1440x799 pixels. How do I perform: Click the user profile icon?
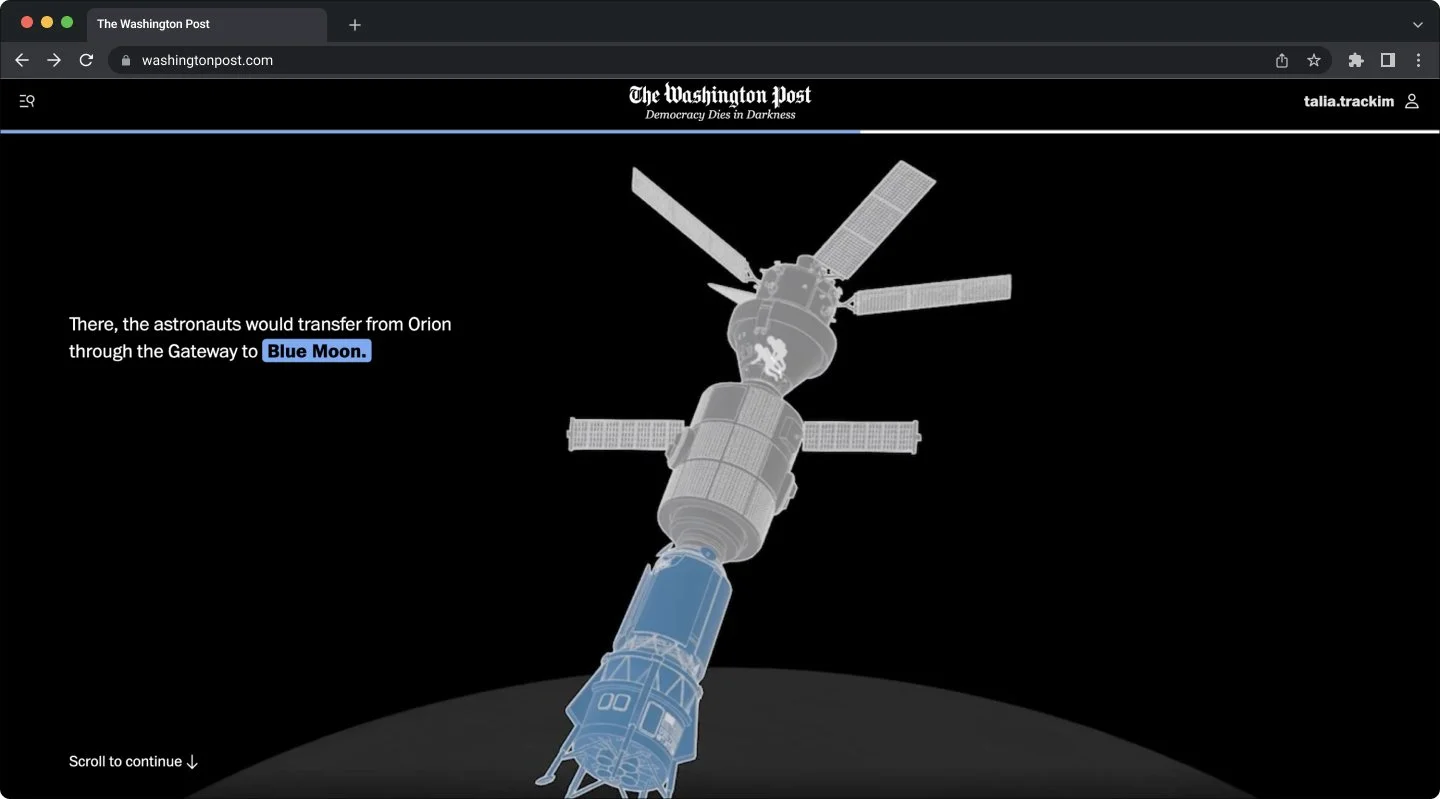(1412, 101)
